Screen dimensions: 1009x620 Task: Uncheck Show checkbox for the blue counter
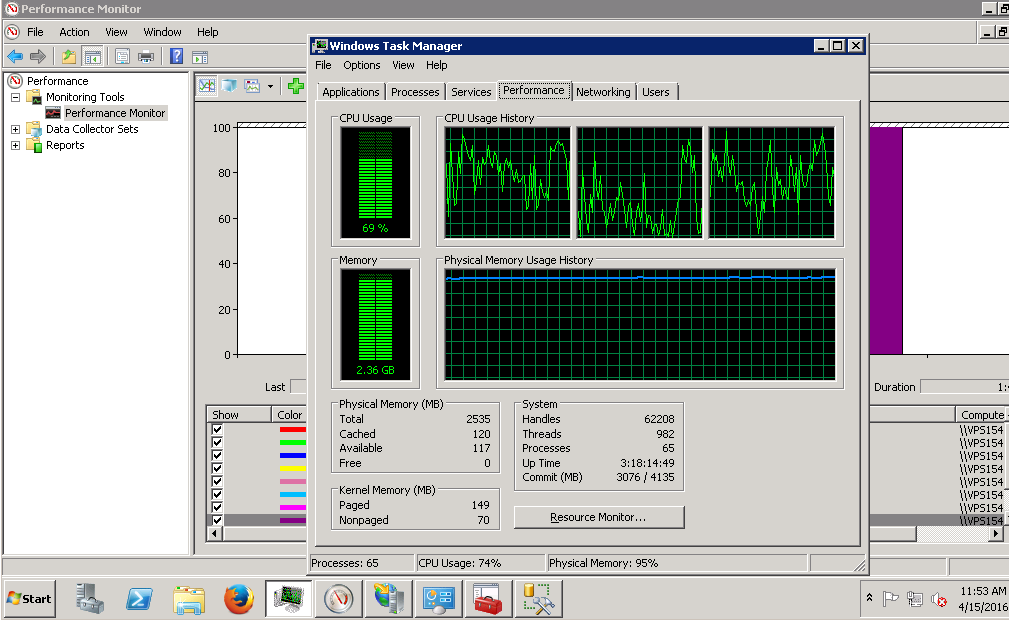(217, 455)
